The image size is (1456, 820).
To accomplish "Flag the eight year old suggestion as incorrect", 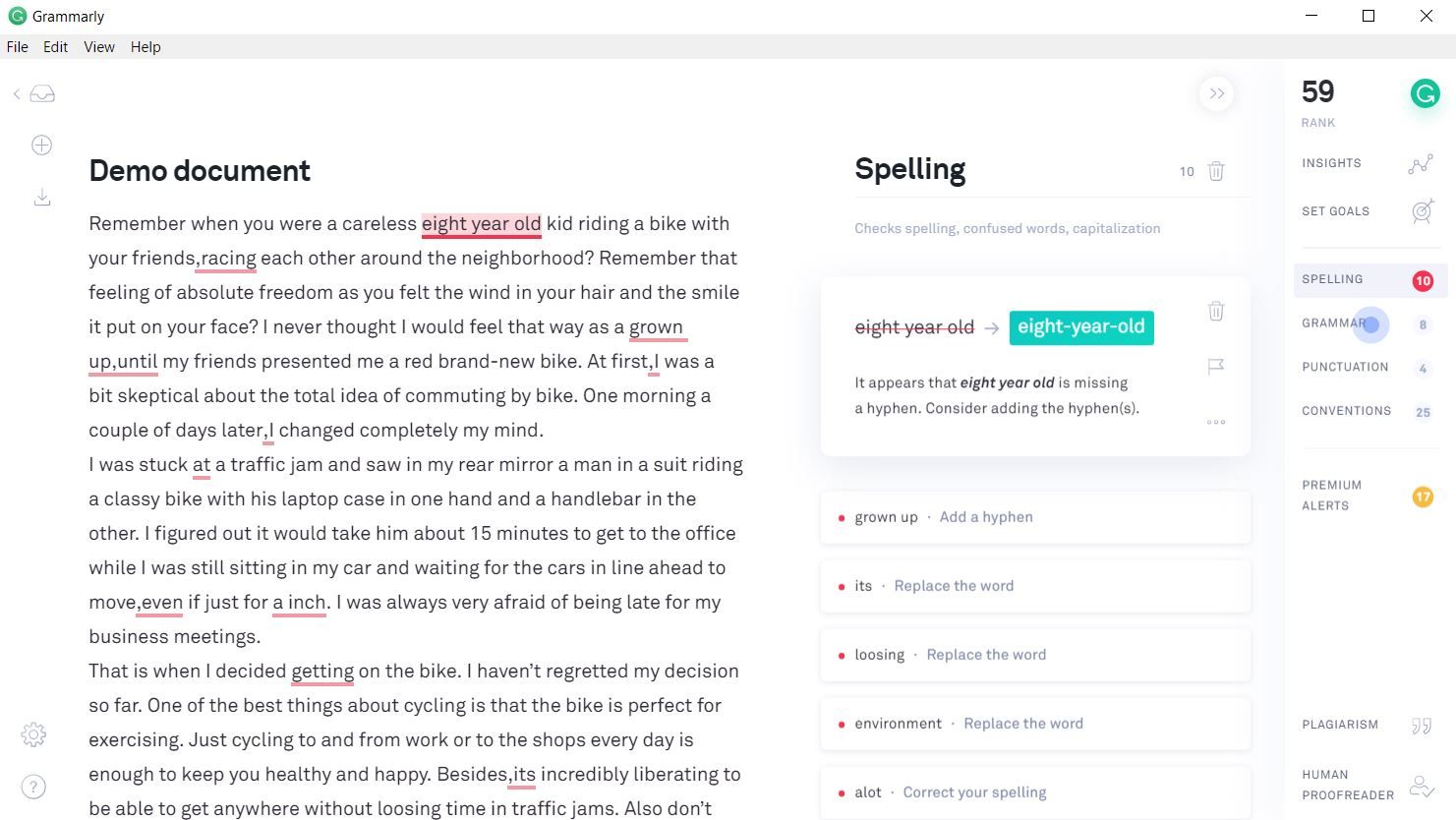I will (x=1216, y=367).
